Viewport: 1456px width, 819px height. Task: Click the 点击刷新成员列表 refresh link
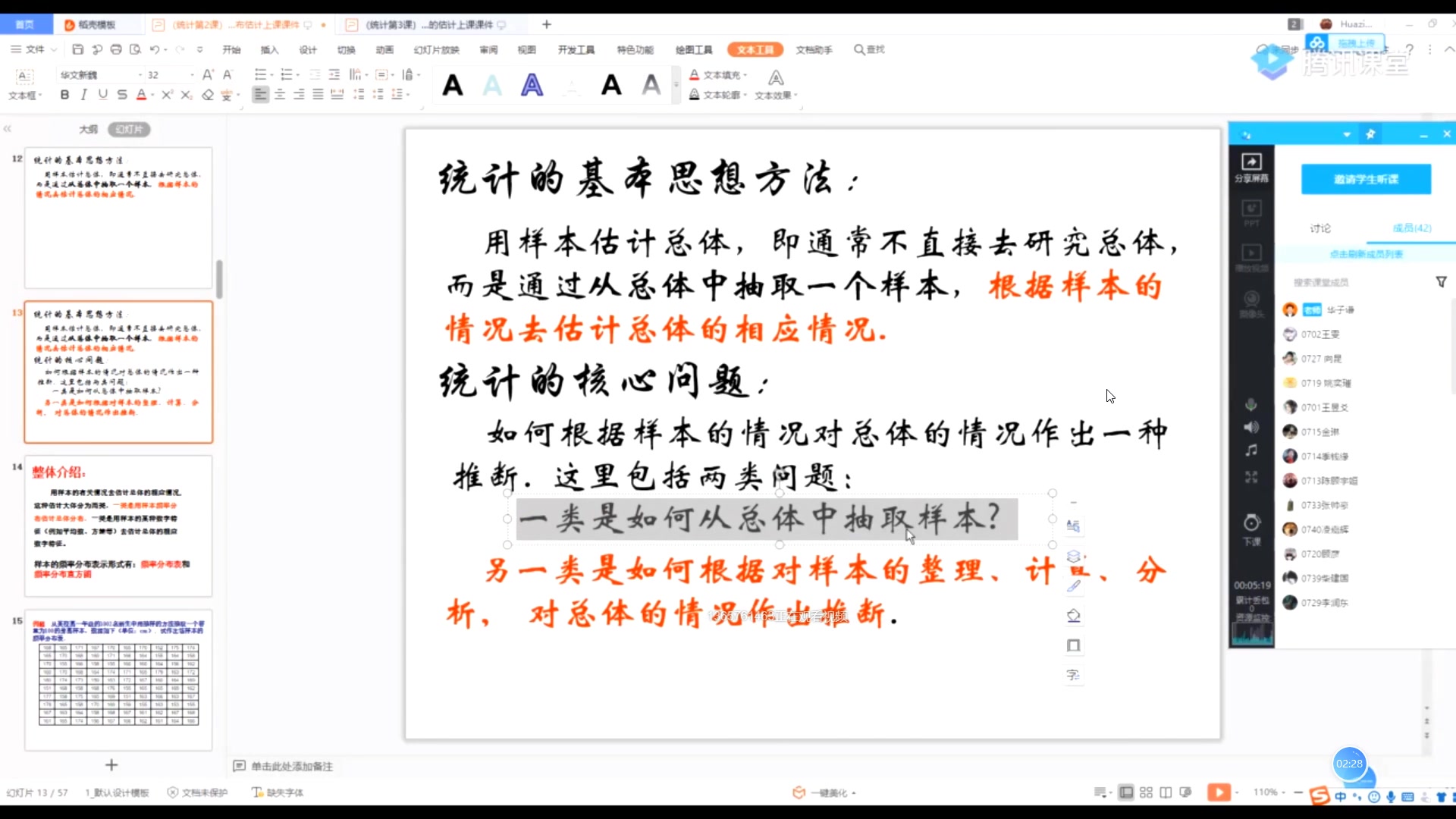tap(1365, 253)
